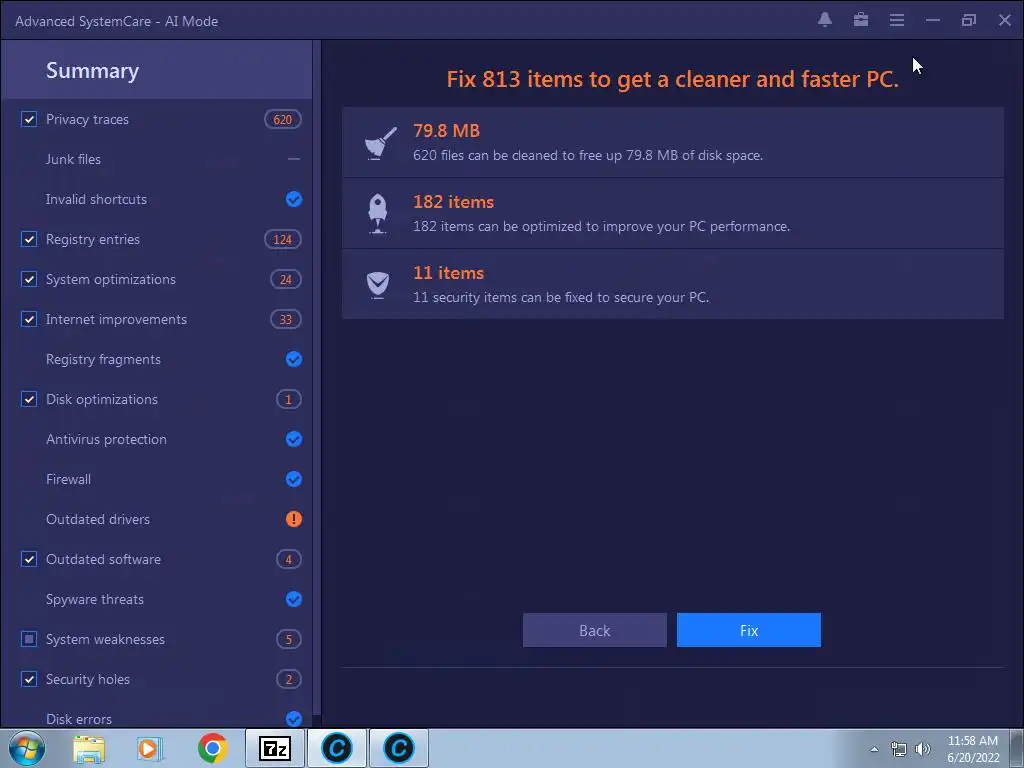This screenshot has width=1024, height=768.
Task: Click the Fix button
Action: (748, 630)
